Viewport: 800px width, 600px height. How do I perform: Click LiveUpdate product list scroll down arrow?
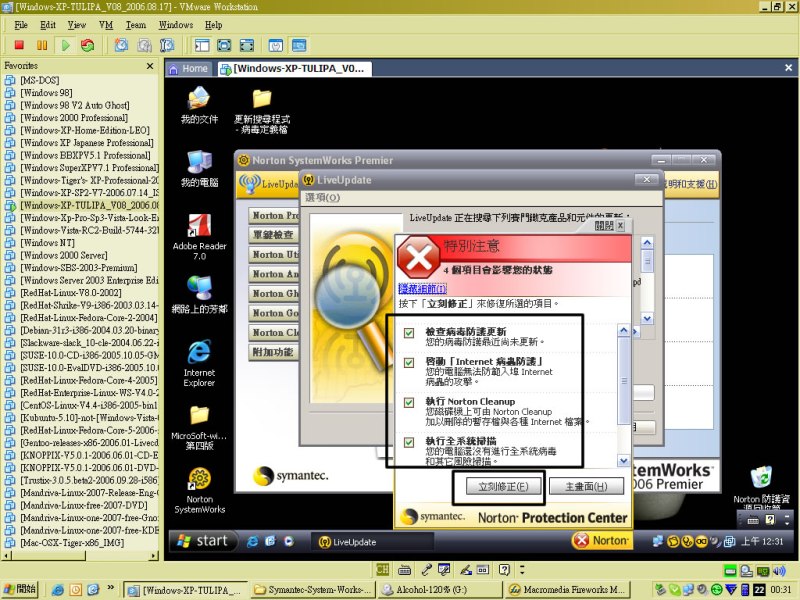click(x=647, y=319)
